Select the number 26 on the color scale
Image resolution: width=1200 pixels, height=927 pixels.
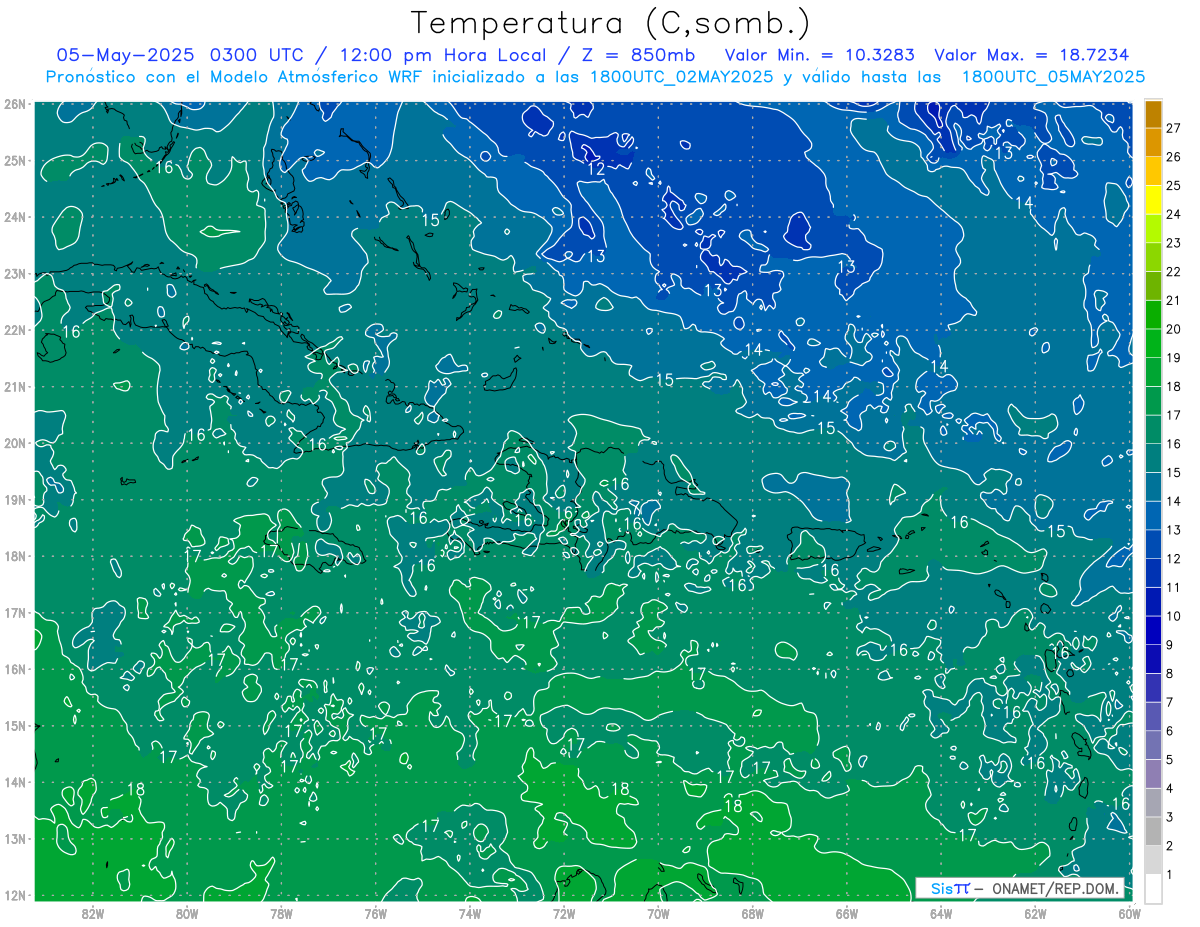[x=1173, y=157]
